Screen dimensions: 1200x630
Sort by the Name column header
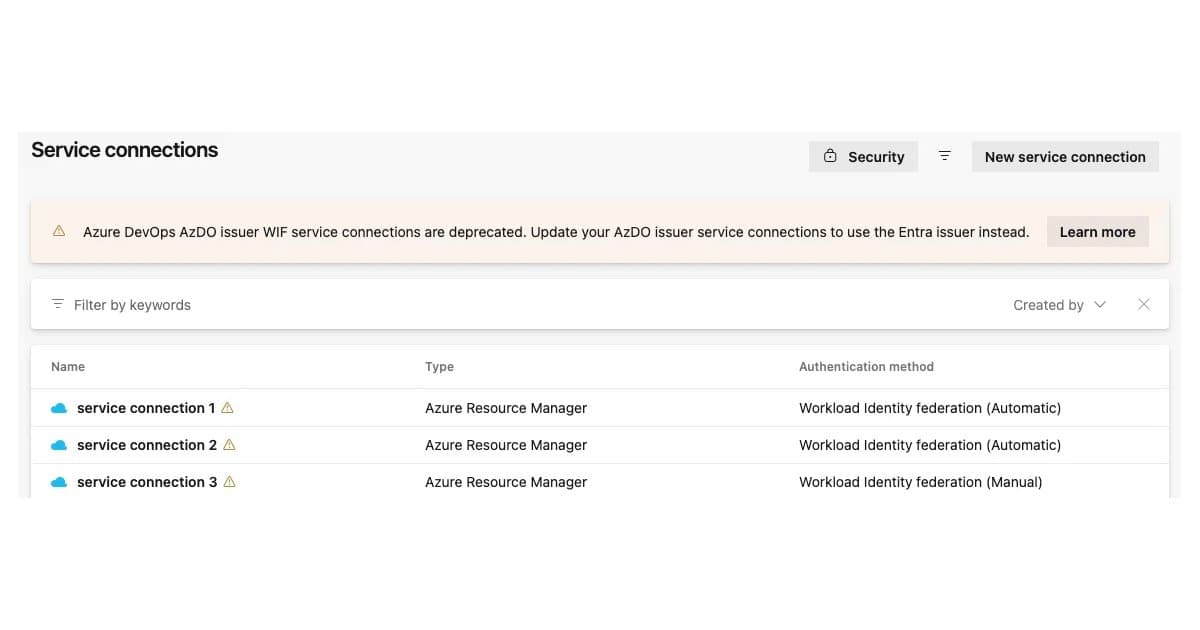(68, 367)
